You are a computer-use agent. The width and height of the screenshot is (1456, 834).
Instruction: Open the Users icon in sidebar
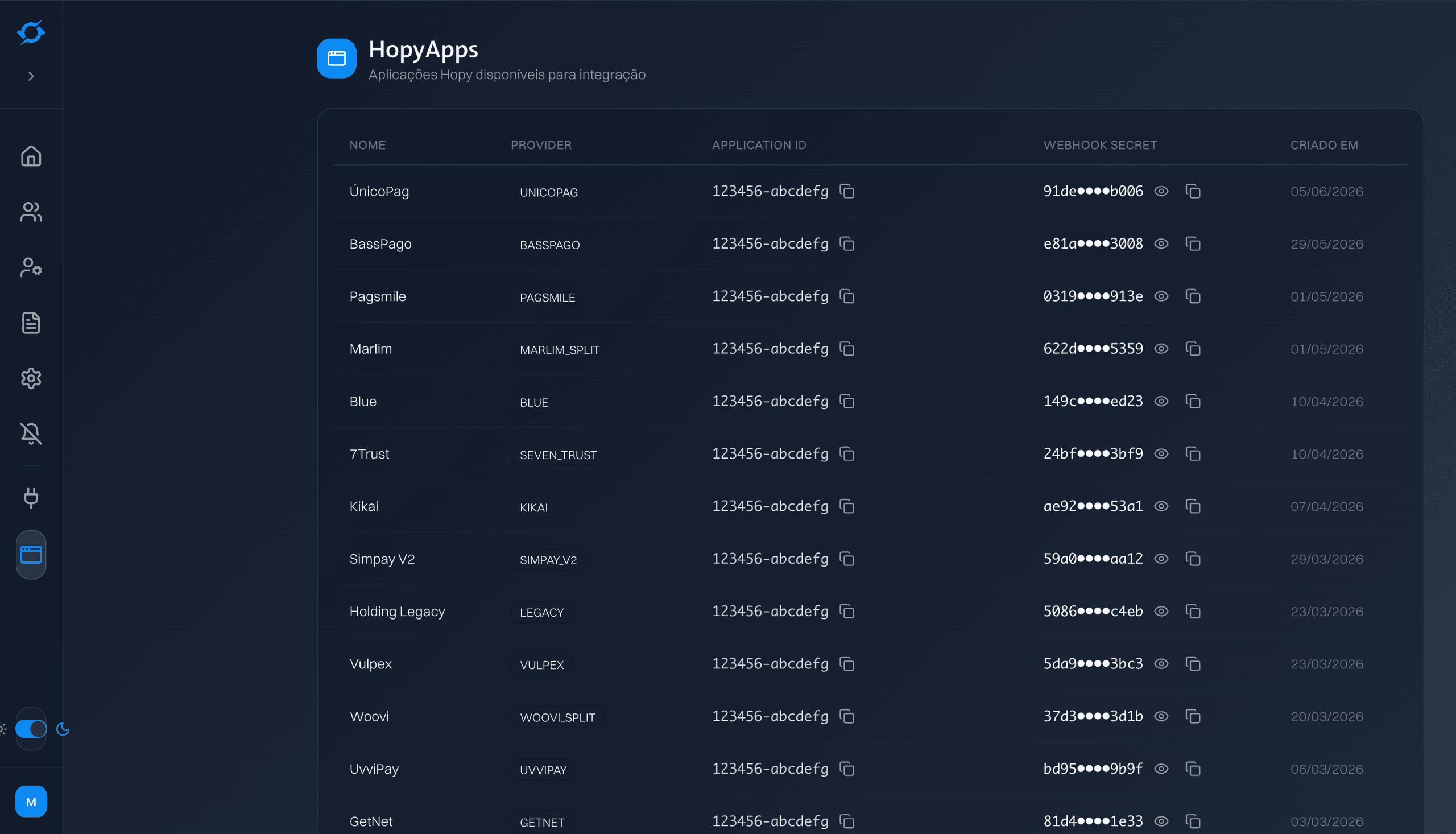pos(31,212)
